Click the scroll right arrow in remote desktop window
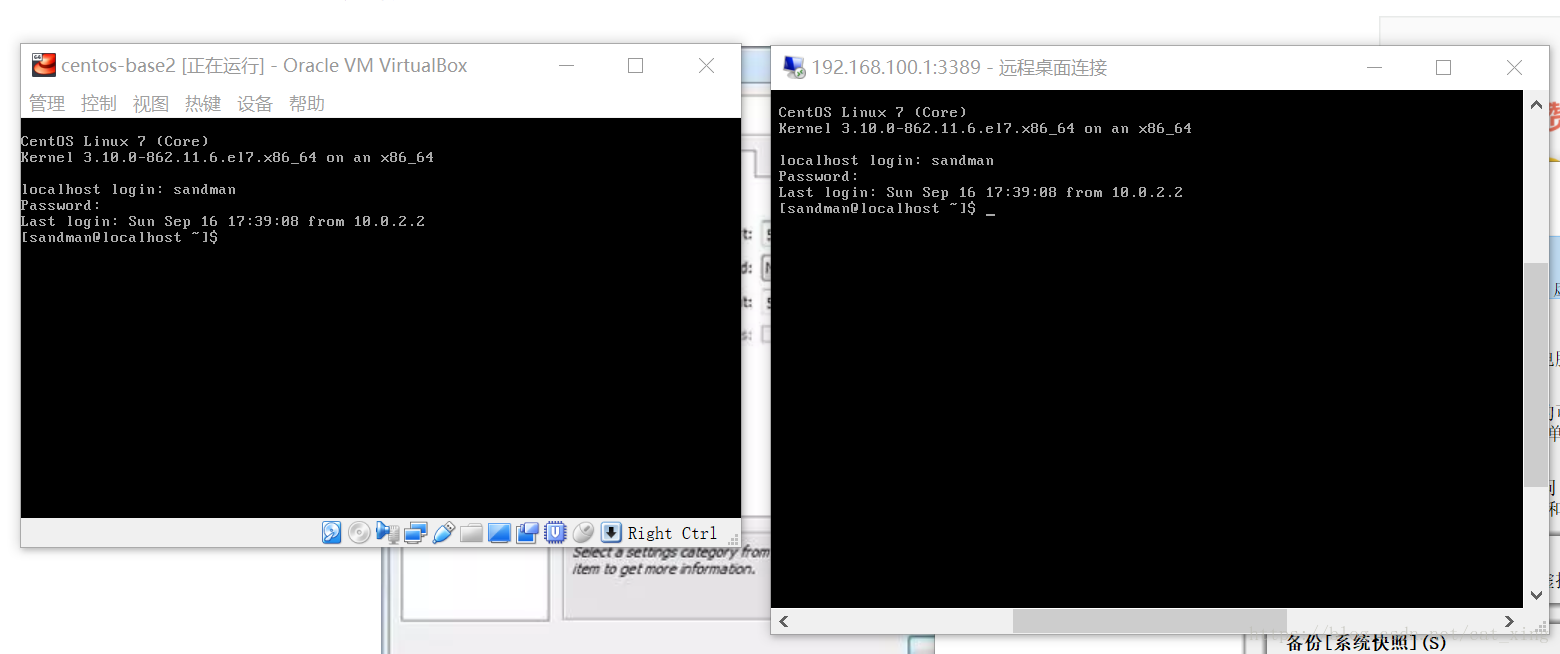1560x654 pixels. coord(1510,621)
